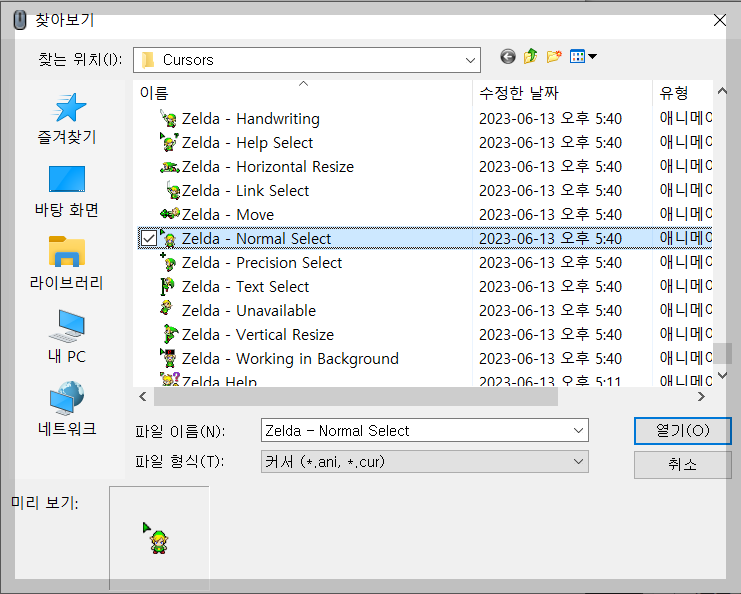741x594 pixels.
Task: Click the Zelda - Text Select cursor icon
Action: coord(167,286)
